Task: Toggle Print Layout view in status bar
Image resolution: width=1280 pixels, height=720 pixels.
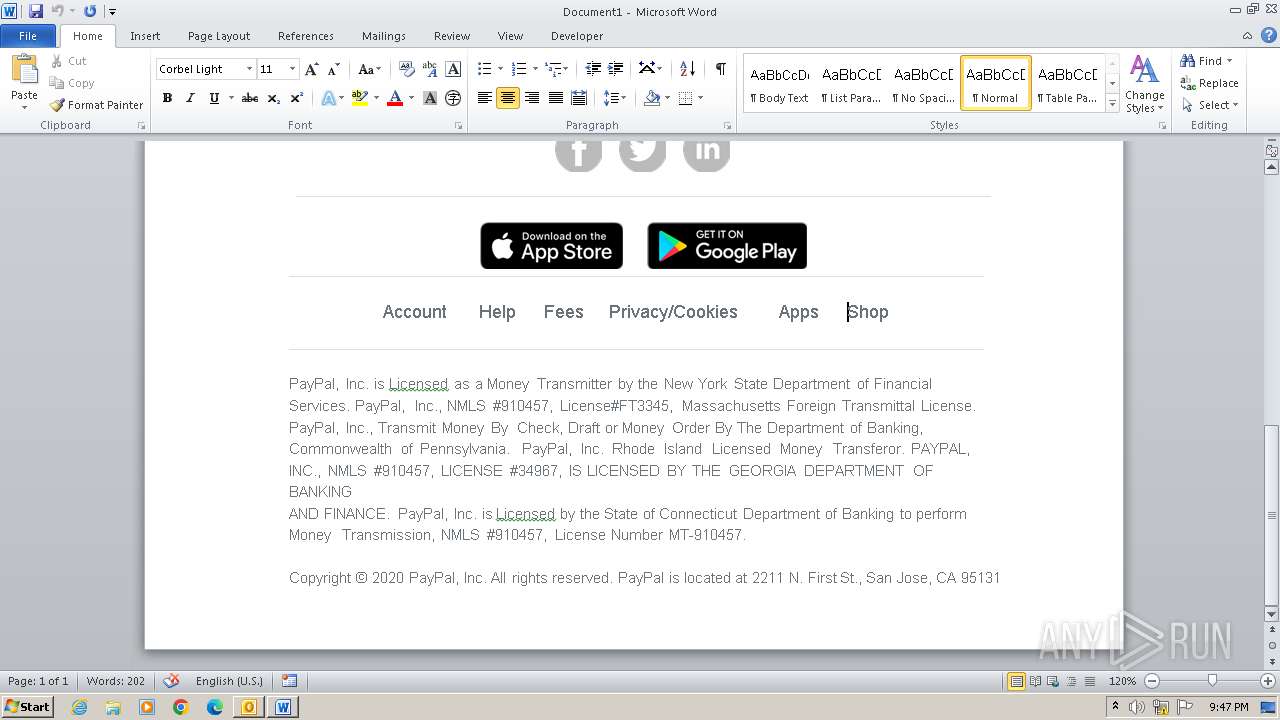Action: pos(1017,681)
